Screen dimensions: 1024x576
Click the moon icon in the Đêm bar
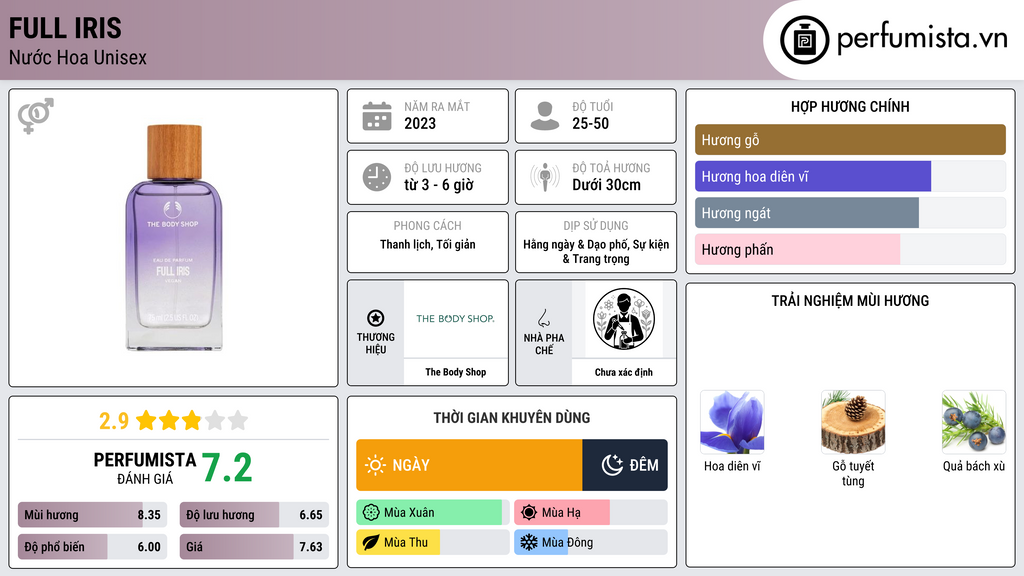click(612, 465)
